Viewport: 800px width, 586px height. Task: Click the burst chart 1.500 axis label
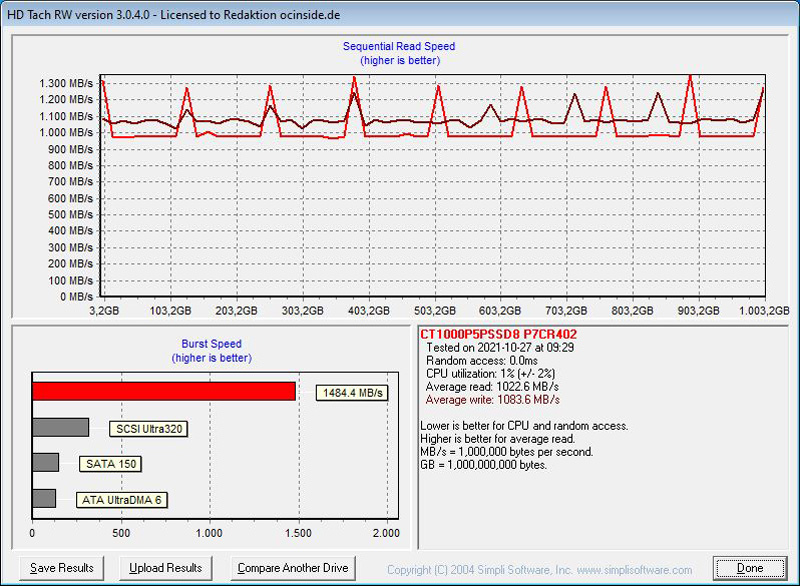click(298, 533)
